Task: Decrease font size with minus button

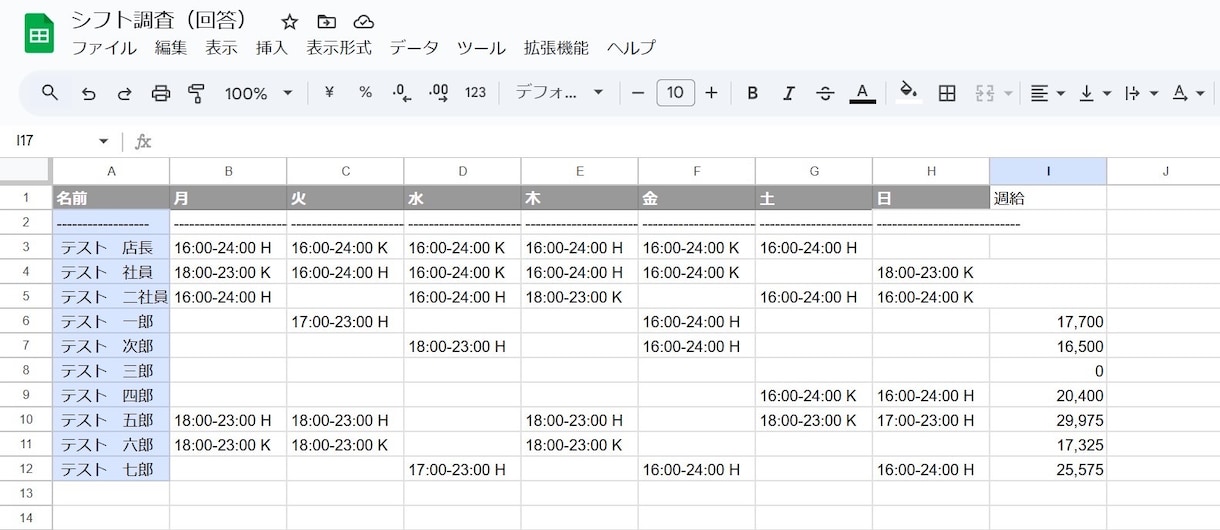Action: [638, 93]
